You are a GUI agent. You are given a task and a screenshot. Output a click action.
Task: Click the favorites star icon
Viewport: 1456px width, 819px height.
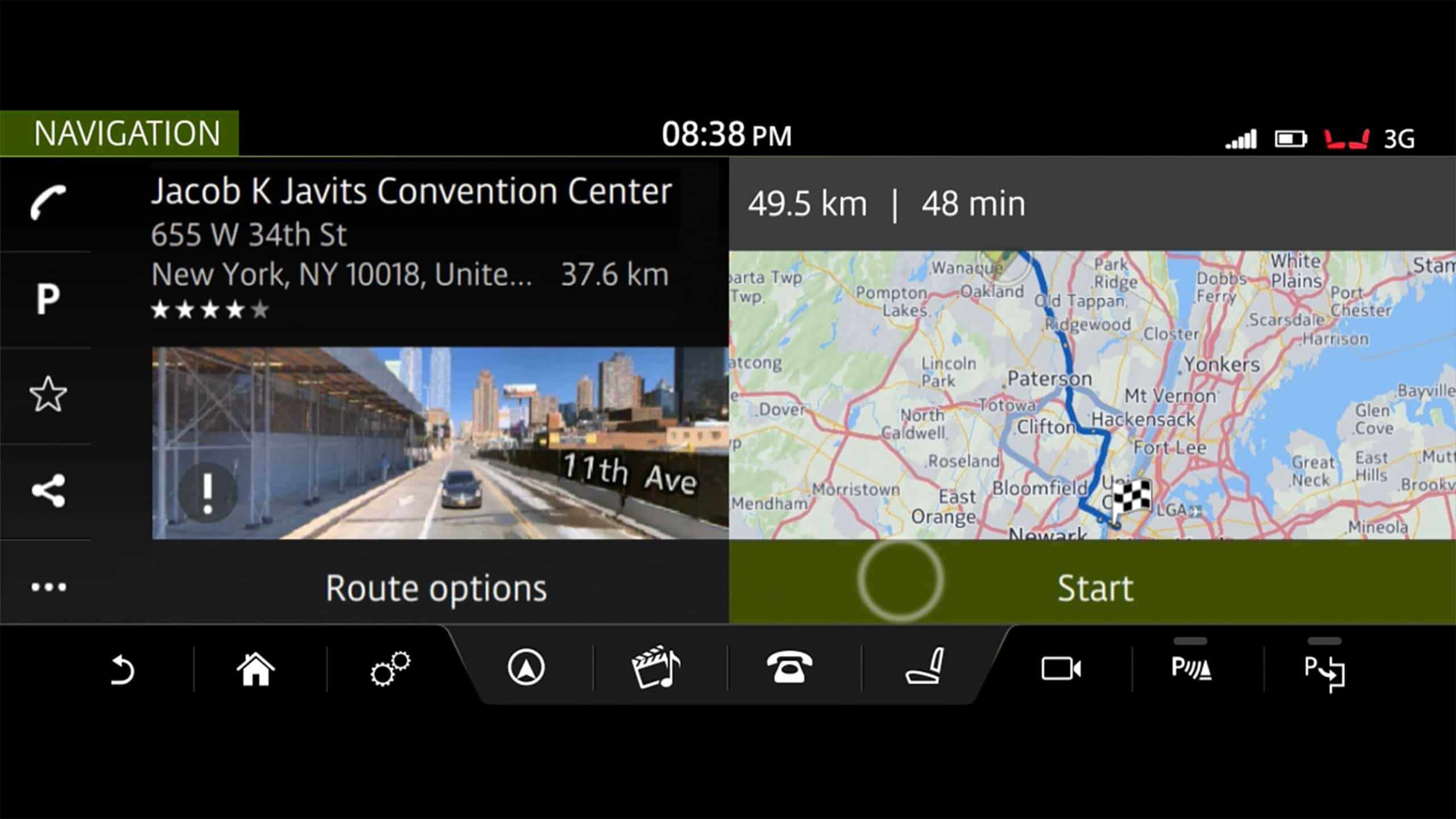(x=48, y=394)
